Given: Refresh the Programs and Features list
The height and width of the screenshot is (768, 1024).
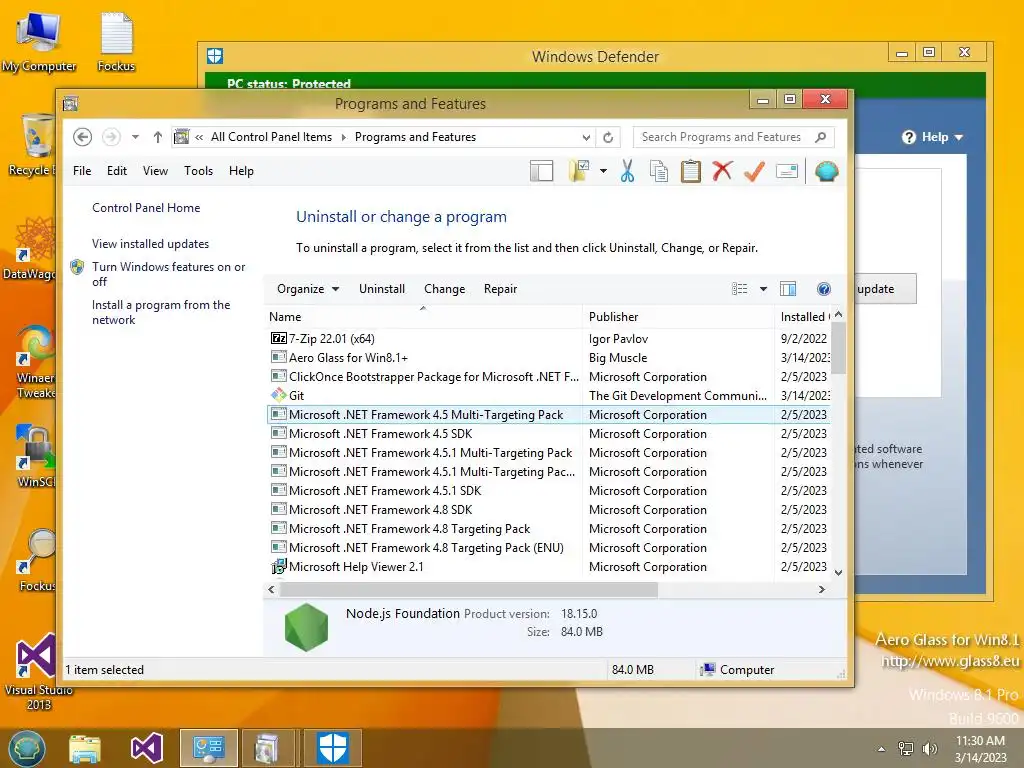Looking at the screenshot, I should [608, 137].
